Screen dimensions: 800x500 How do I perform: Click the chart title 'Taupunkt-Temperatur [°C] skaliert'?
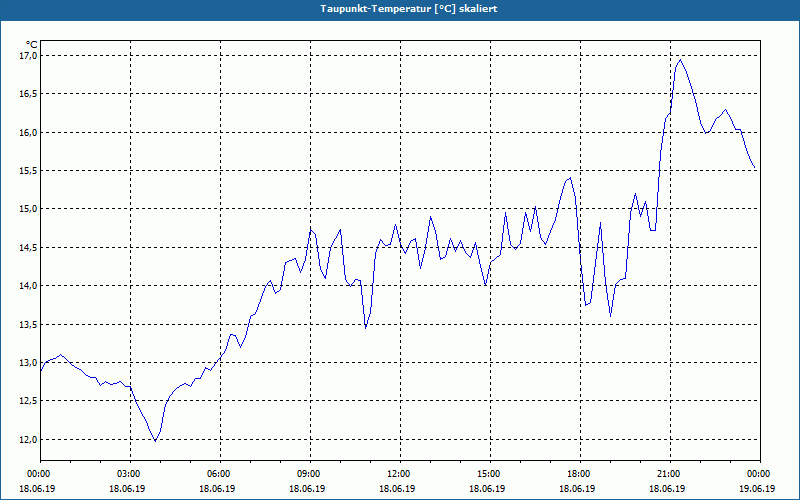tap(408, 9)
